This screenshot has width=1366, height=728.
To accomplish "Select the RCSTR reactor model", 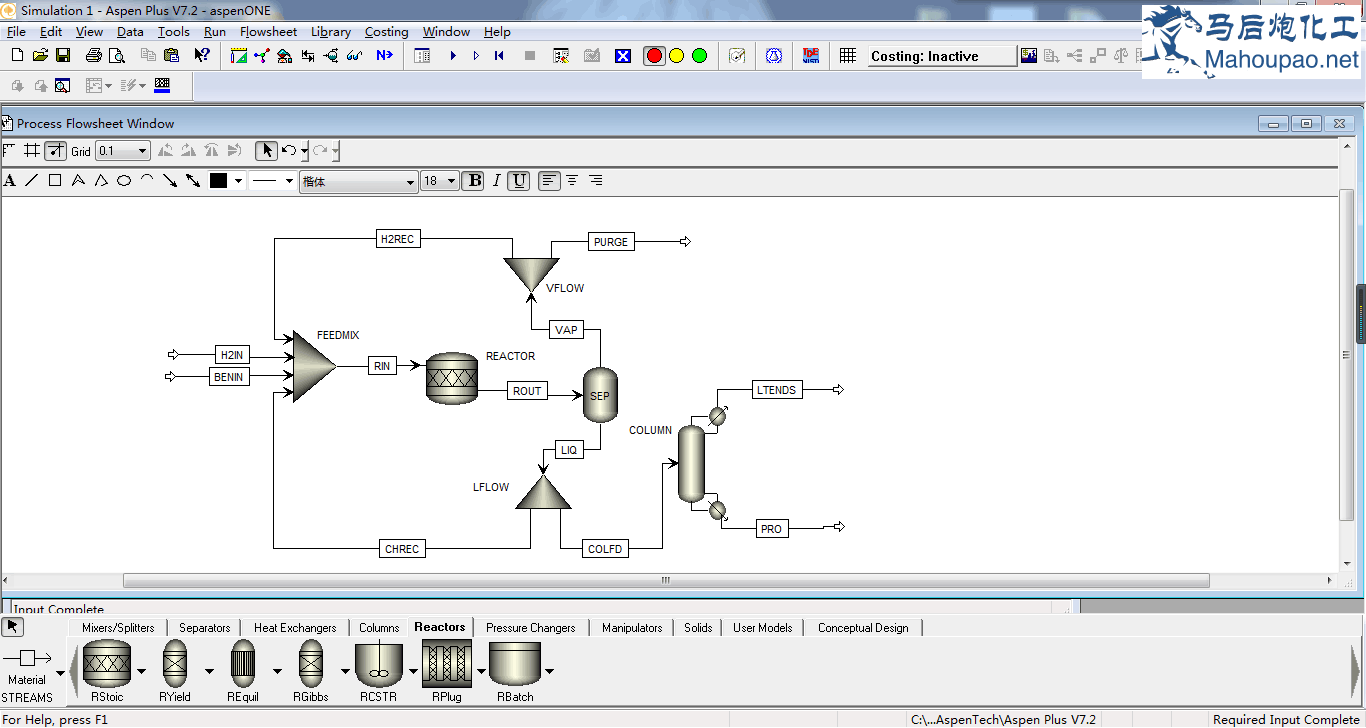I will click(x=378, y=671).
